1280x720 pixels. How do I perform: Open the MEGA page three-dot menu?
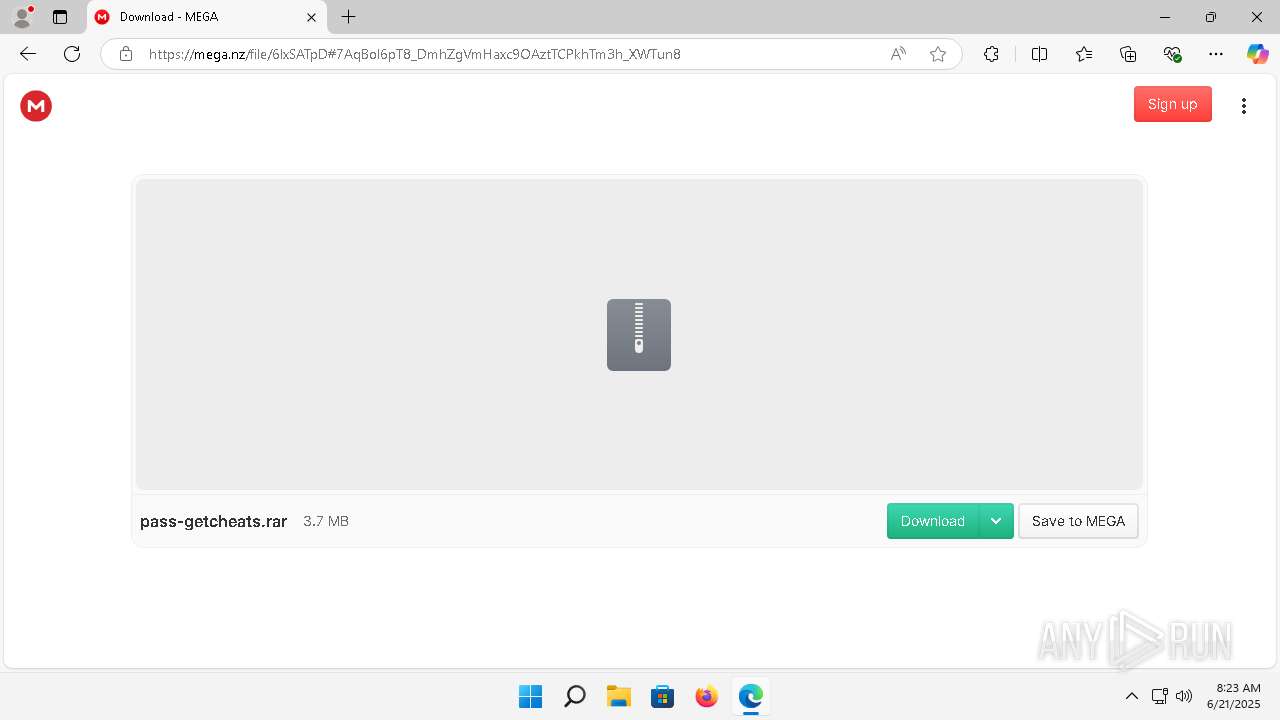1244,106
